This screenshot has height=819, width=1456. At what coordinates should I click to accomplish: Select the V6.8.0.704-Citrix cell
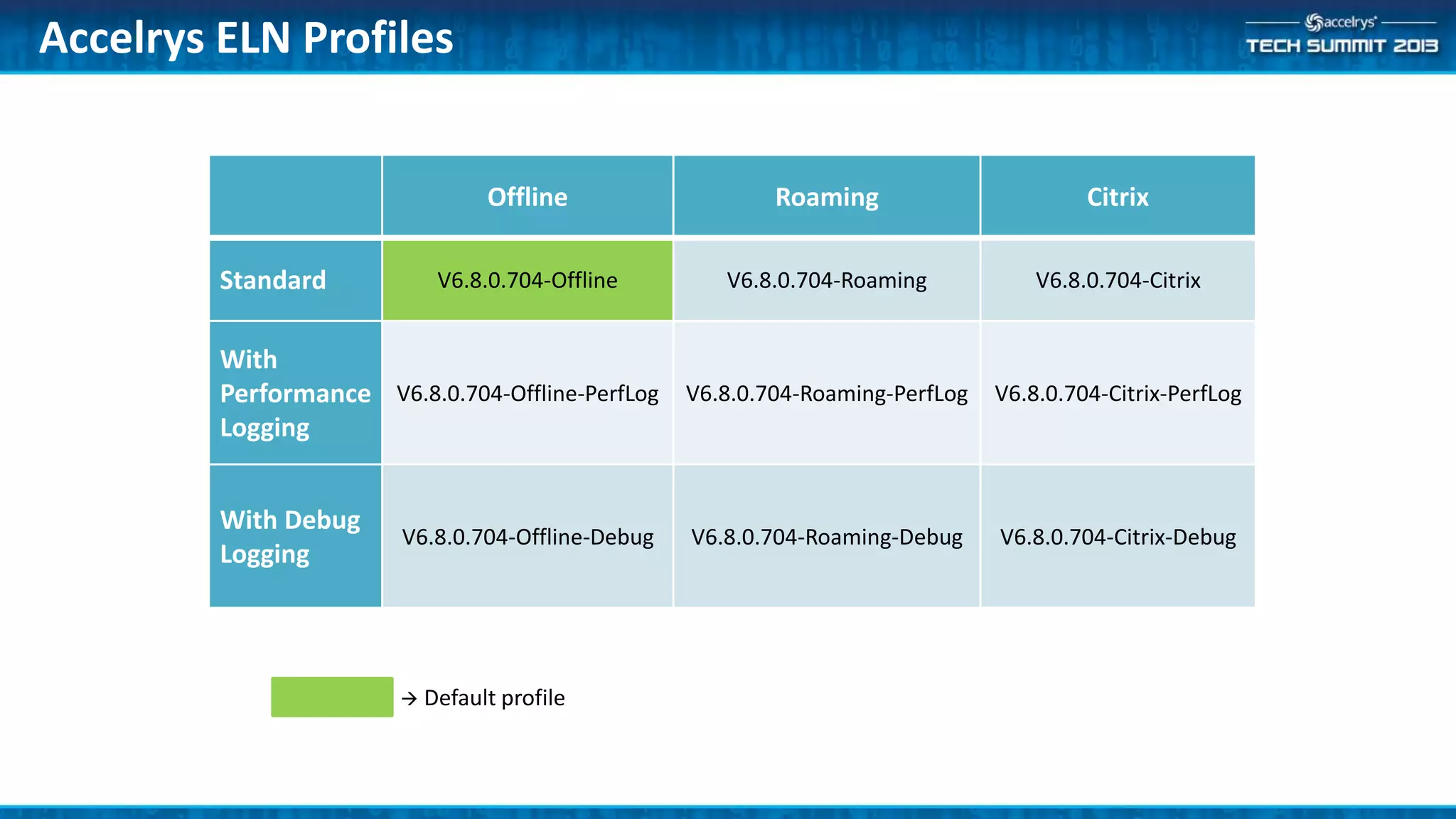(x=1118, y=280)
